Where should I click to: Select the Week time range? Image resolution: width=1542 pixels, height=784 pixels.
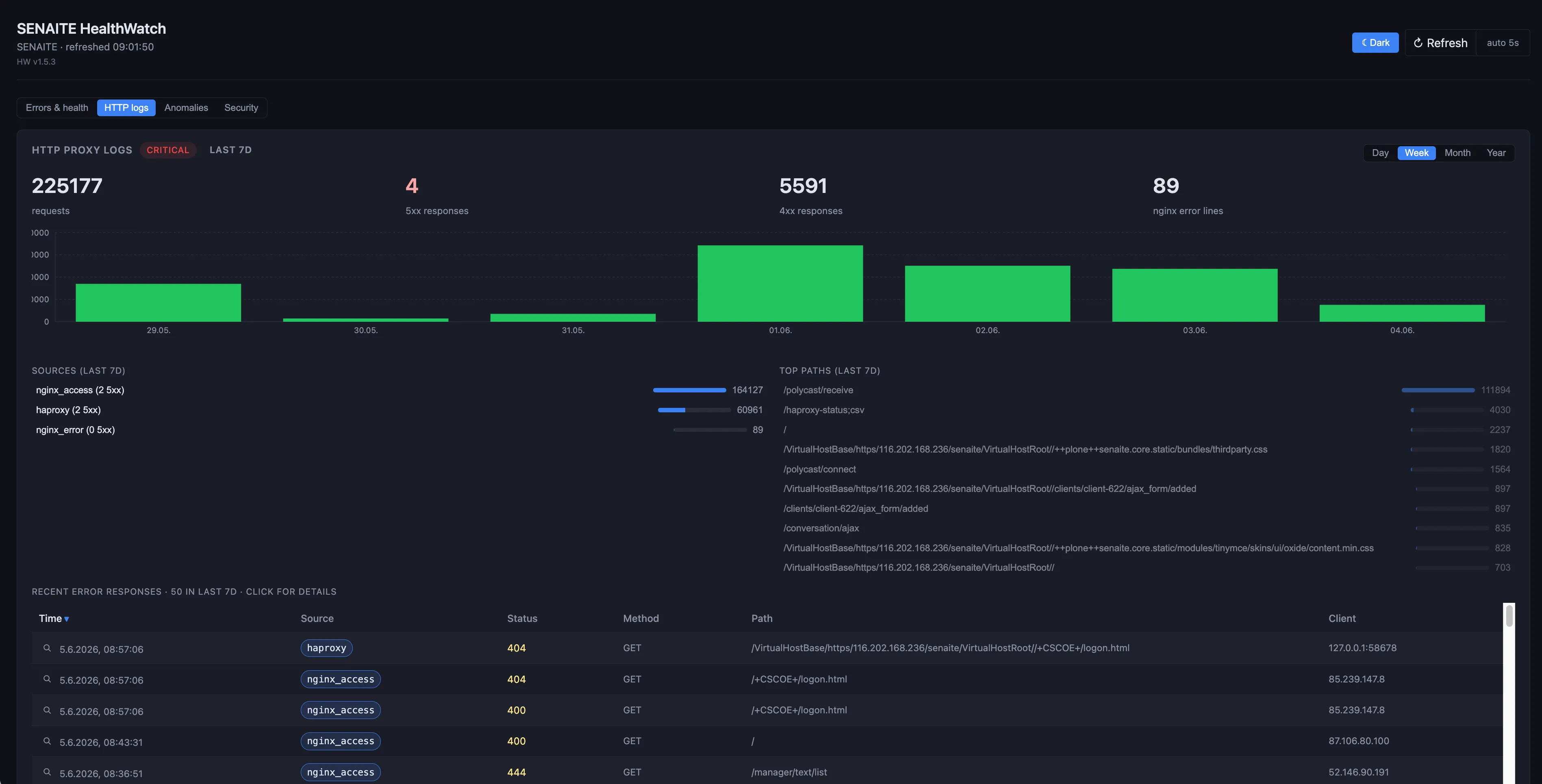(1416, 153)
